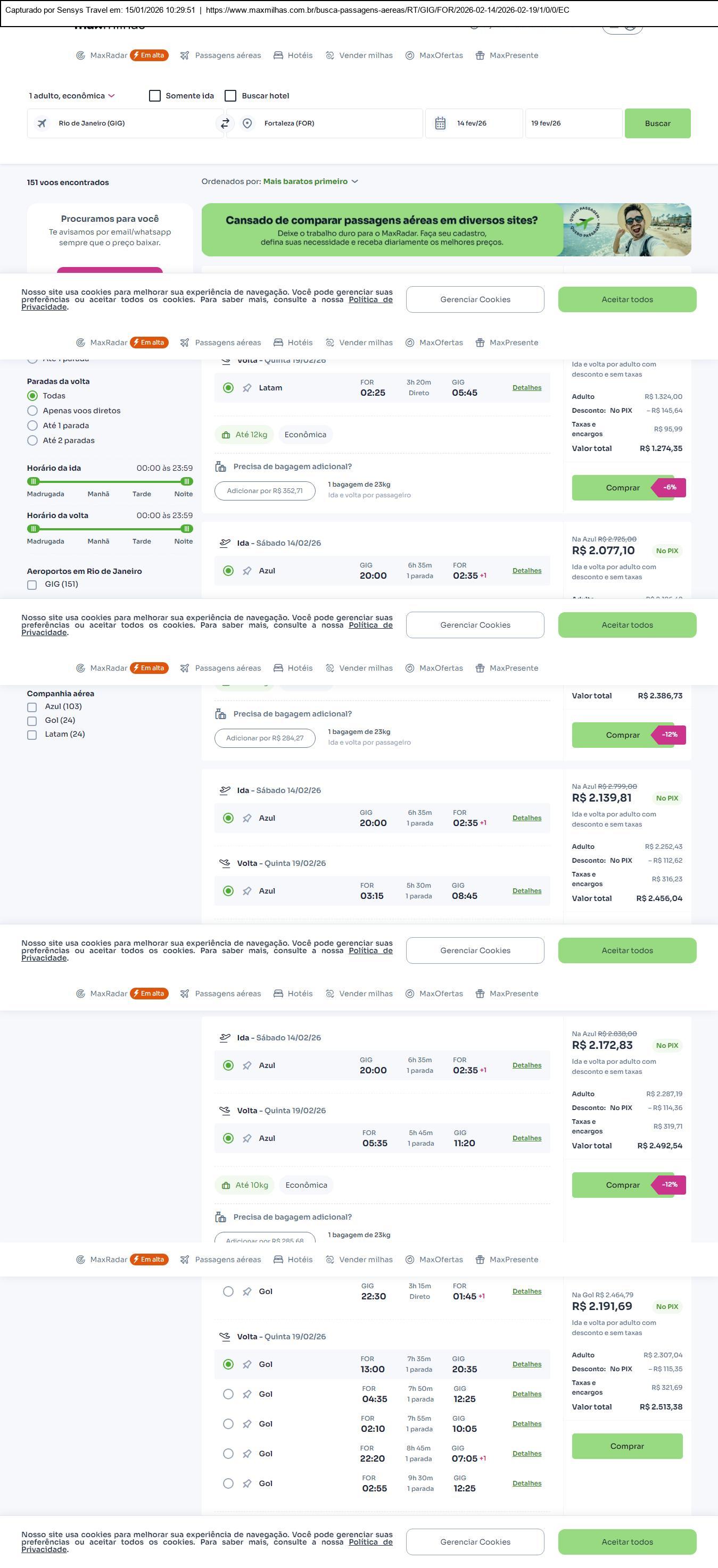Click the 19 fev/26 return date field
The height and width of the screenshot is (1568, 718).
(573, 123)
